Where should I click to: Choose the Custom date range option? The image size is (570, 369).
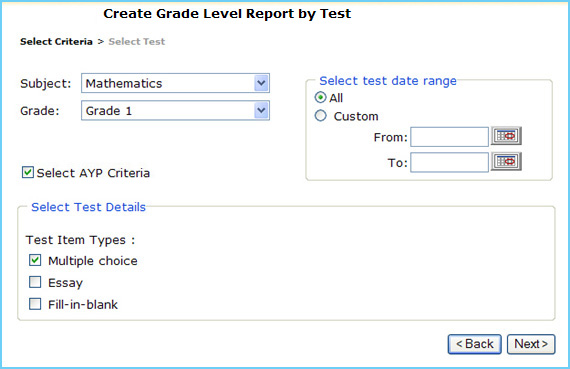click(320, 116)
